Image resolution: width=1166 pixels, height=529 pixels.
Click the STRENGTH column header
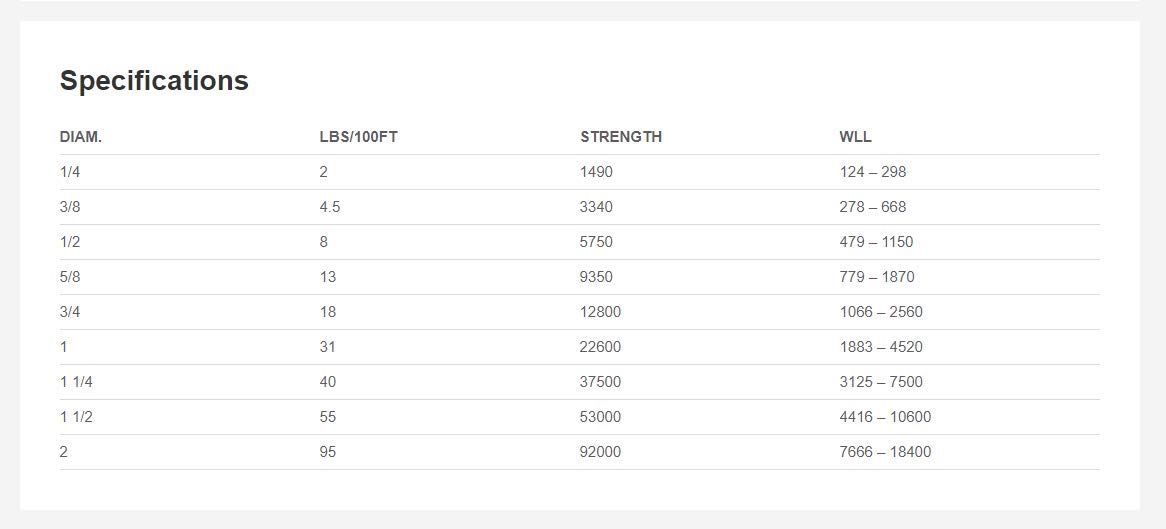(x=621, y=137)
